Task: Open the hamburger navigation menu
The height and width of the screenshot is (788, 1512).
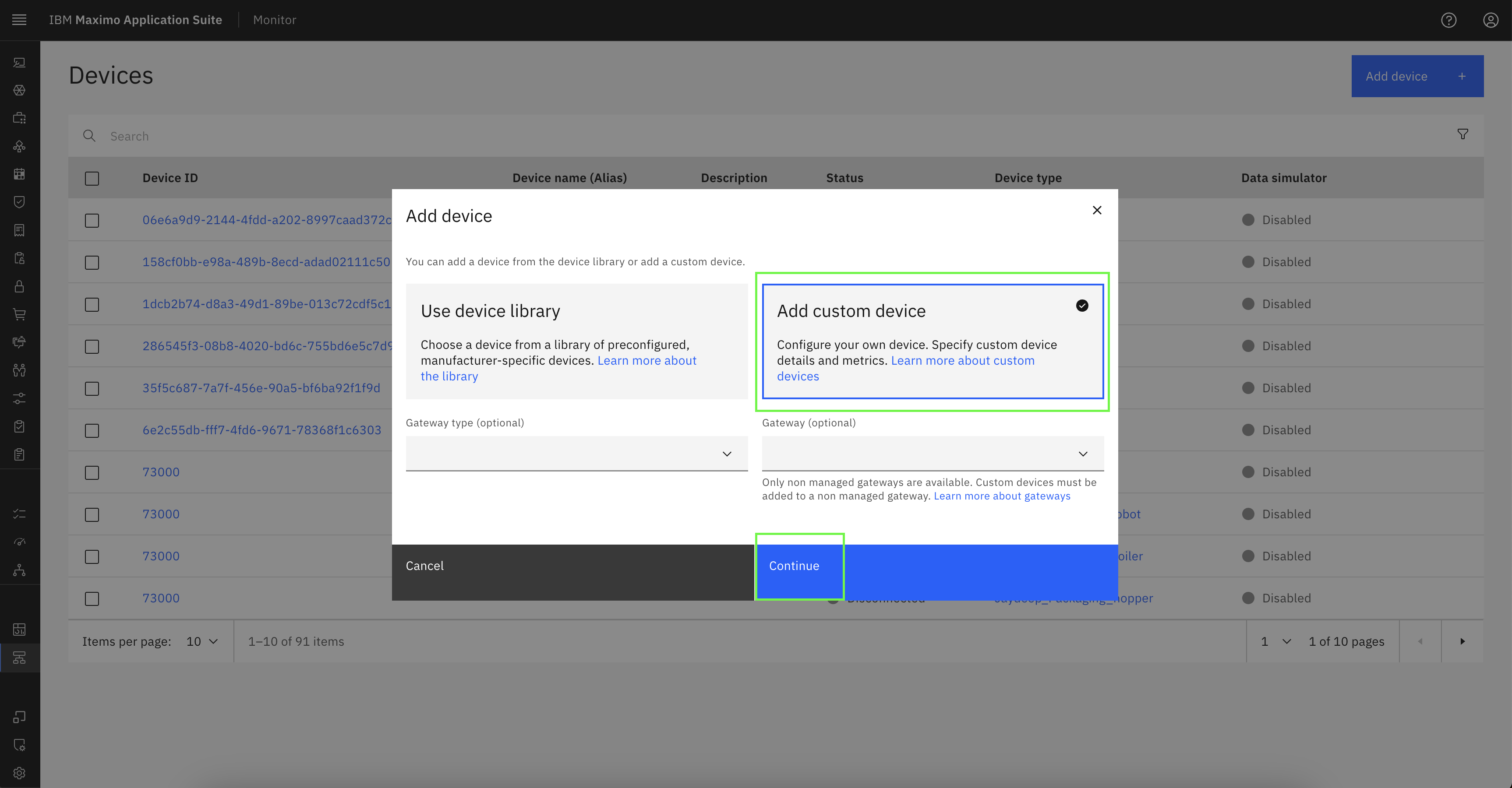Action: point(19,20)
